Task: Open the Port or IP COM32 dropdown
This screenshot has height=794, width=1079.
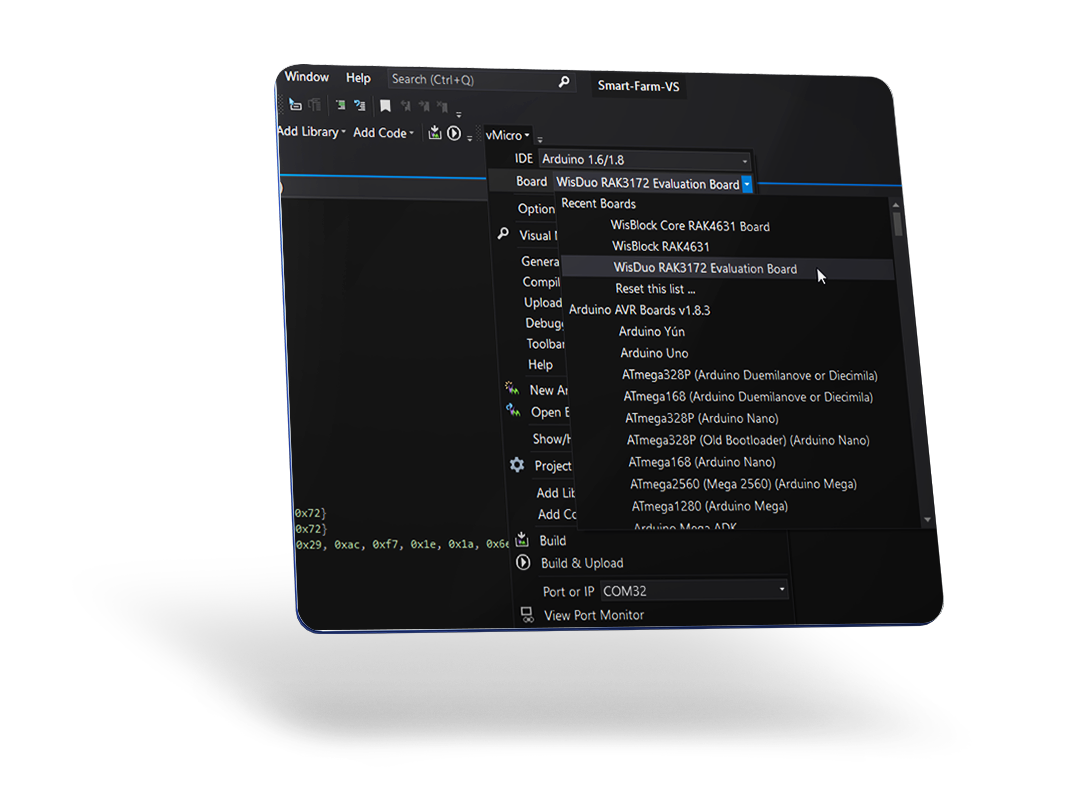Action: click(694, 590)
